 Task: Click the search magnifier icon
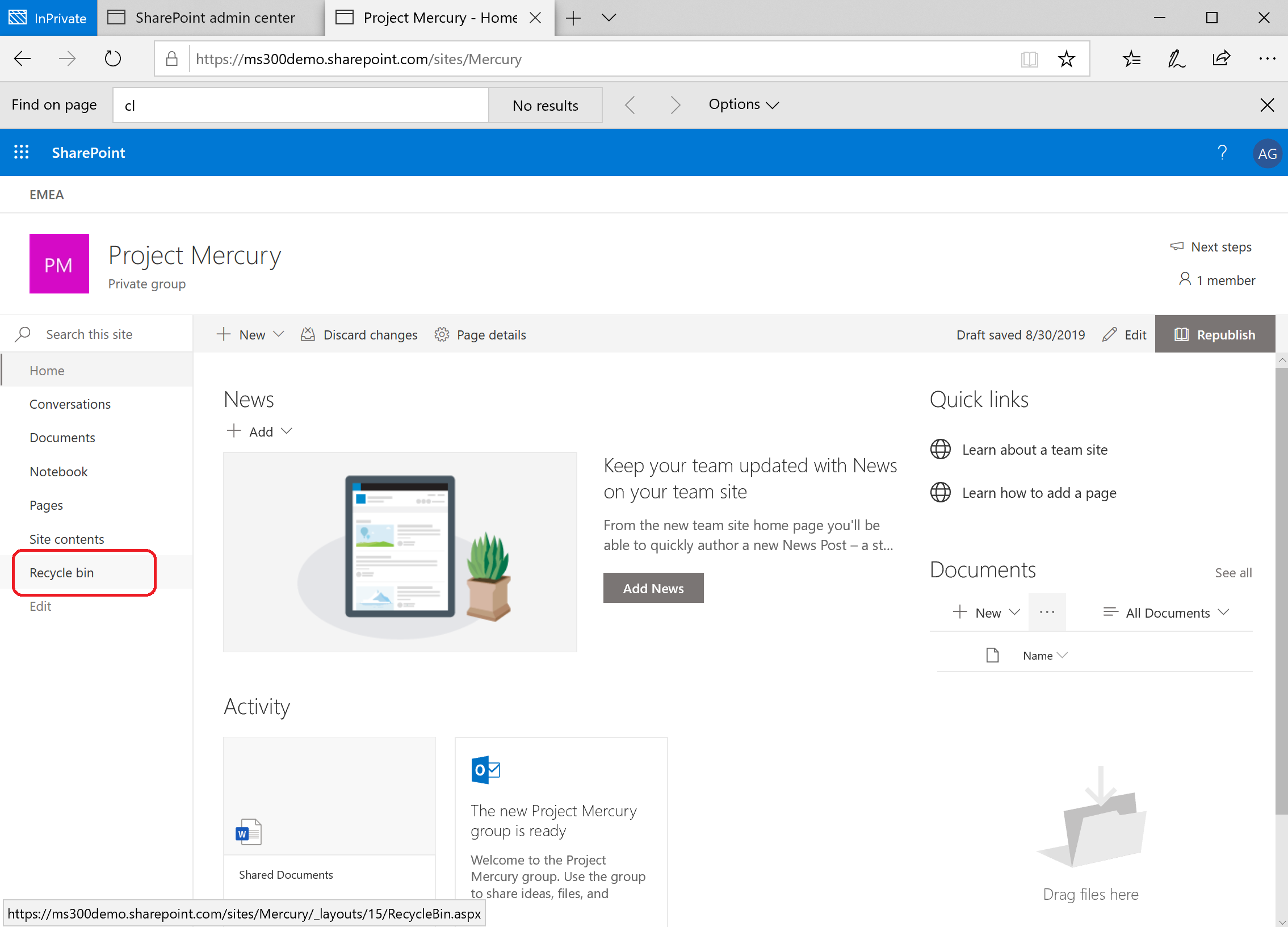click(x=23, y=334)
